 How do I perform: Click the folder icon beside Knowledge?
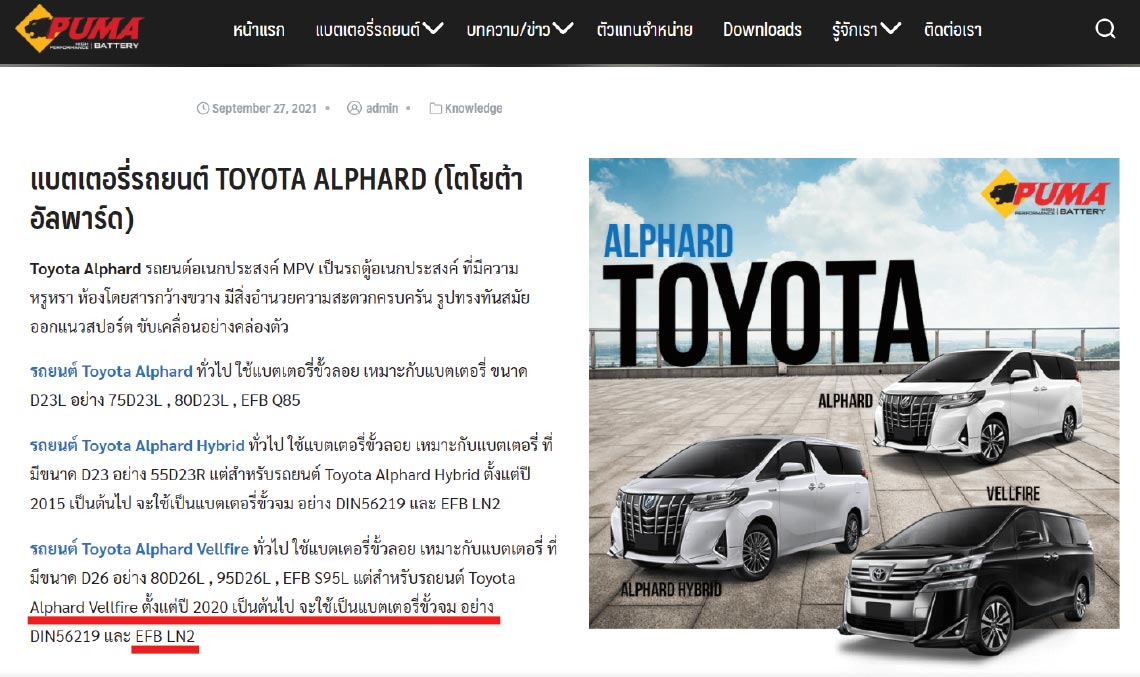(435, 108)
